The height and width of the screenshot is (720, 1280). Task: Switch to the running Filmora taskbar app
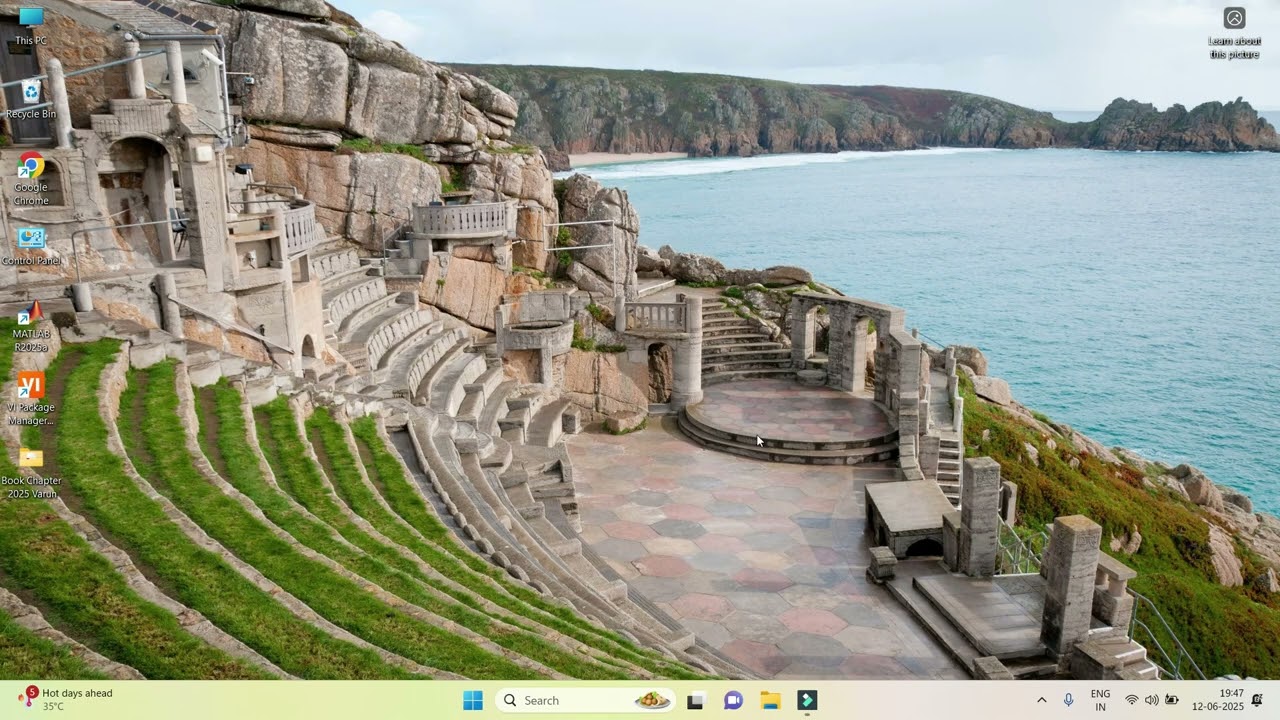click(x=807, y=700)
